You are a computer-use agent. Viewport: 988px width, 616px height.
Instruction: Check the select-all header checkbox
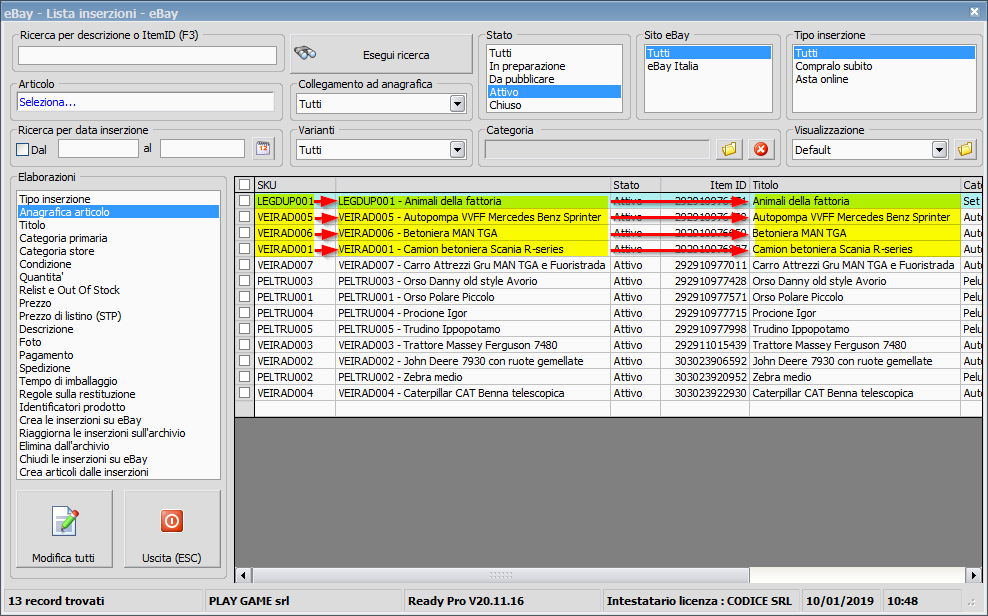click(x=244, y=185)
